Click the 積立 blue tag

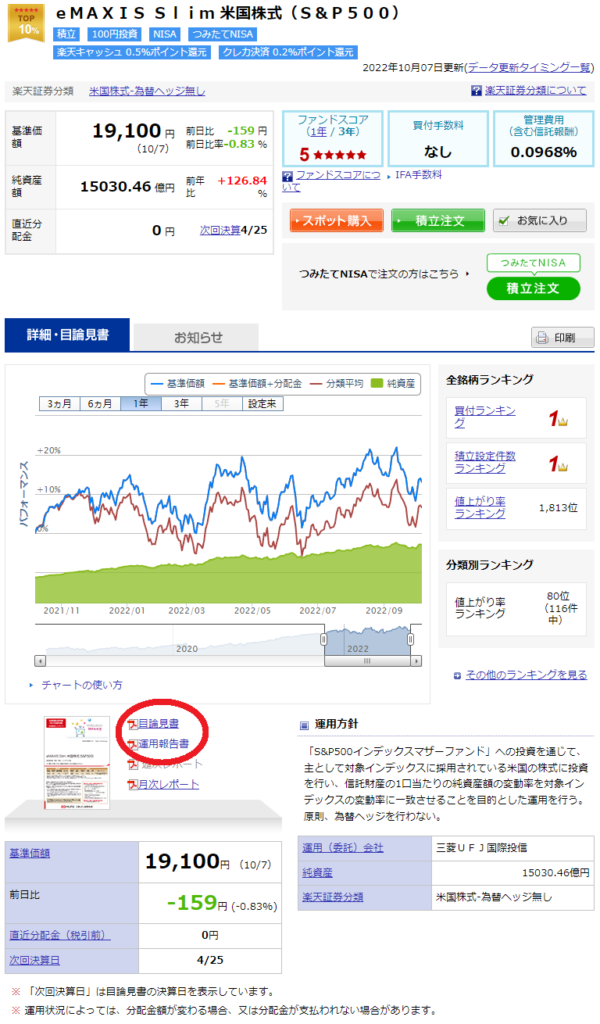click(x=66, y=34)
